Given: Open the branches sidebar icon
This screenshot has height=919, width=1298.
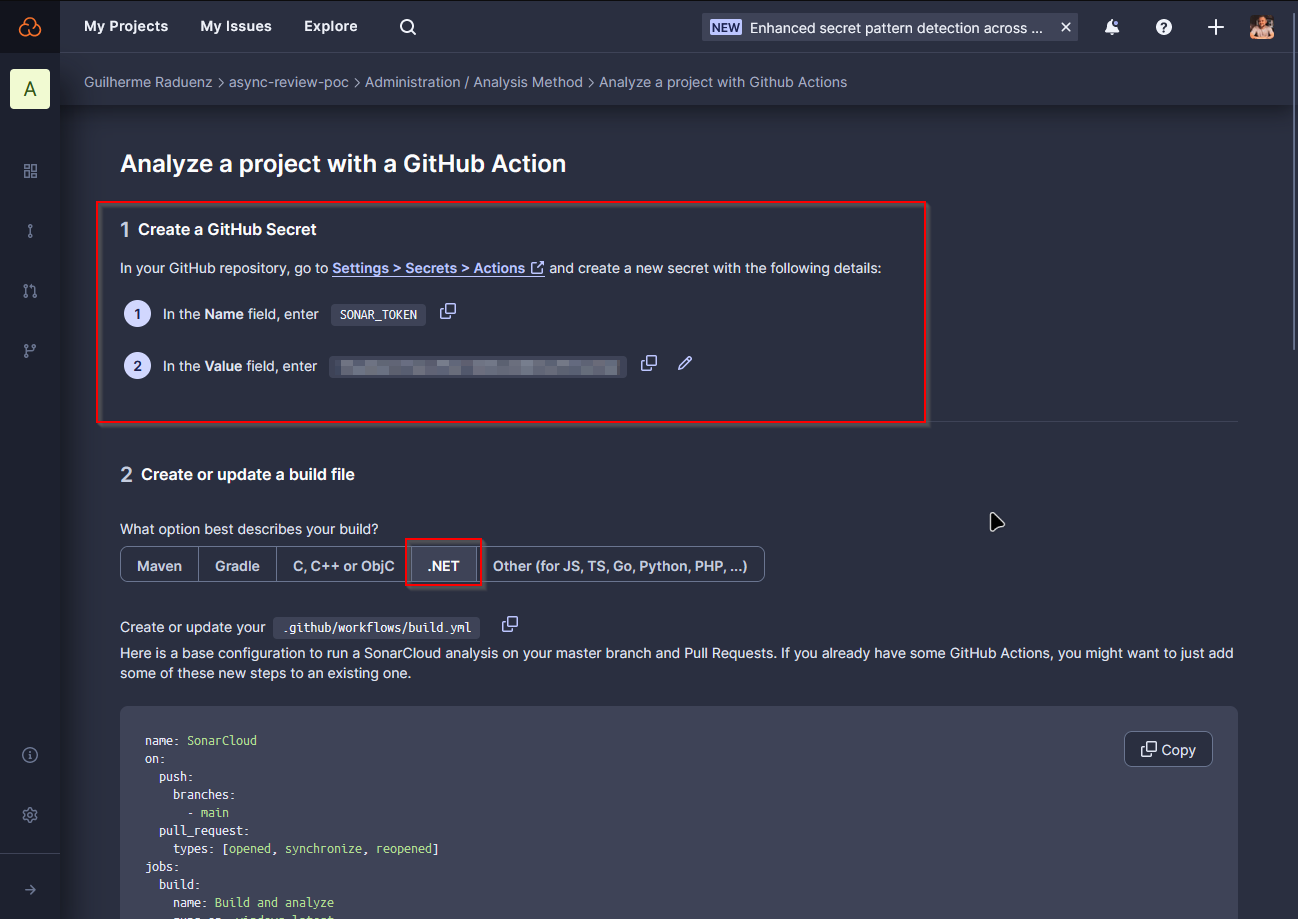Looking at the screenshot, I should click(30, 350).
